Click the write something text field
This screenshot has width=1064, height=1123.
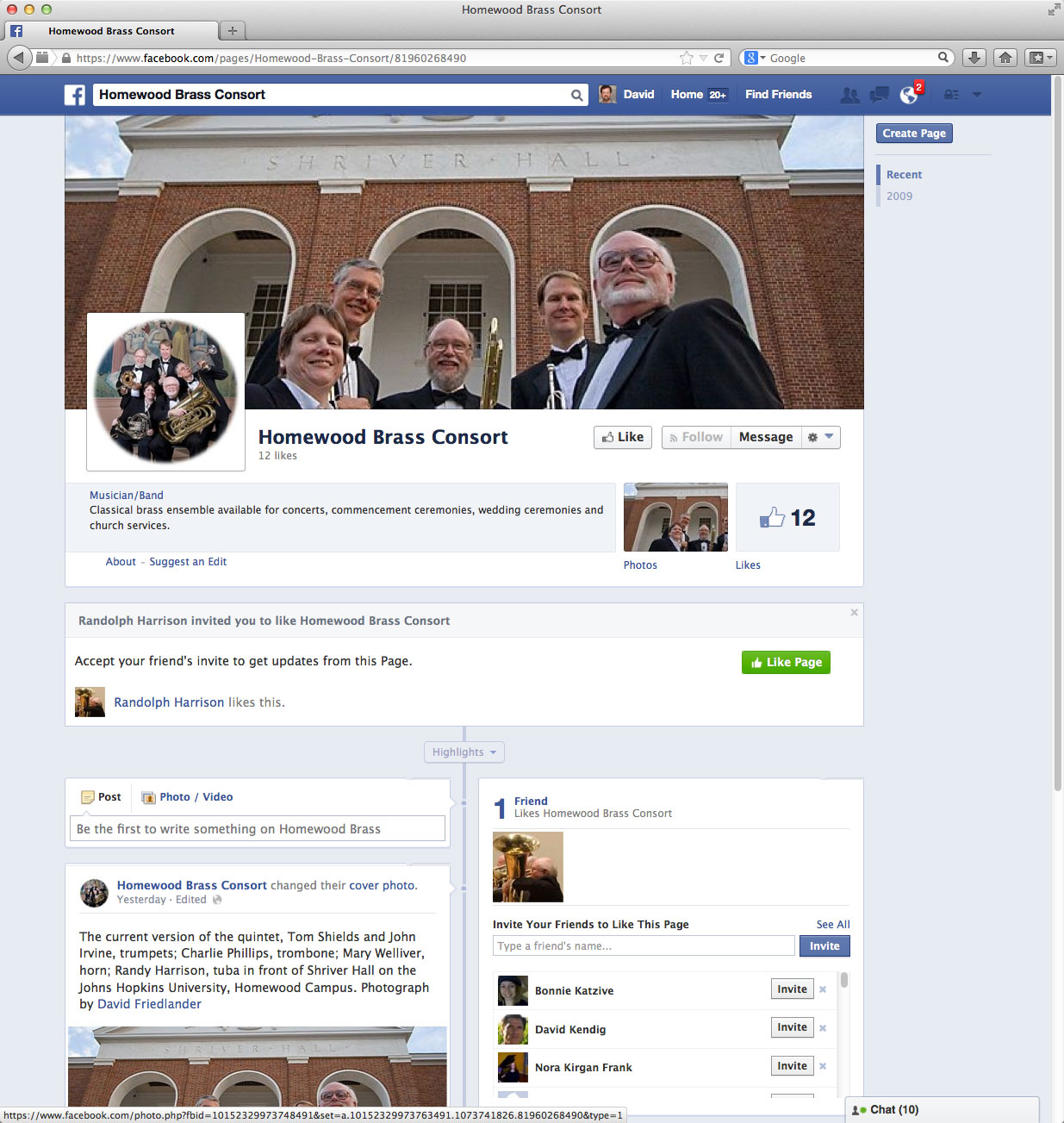point(258,829)
